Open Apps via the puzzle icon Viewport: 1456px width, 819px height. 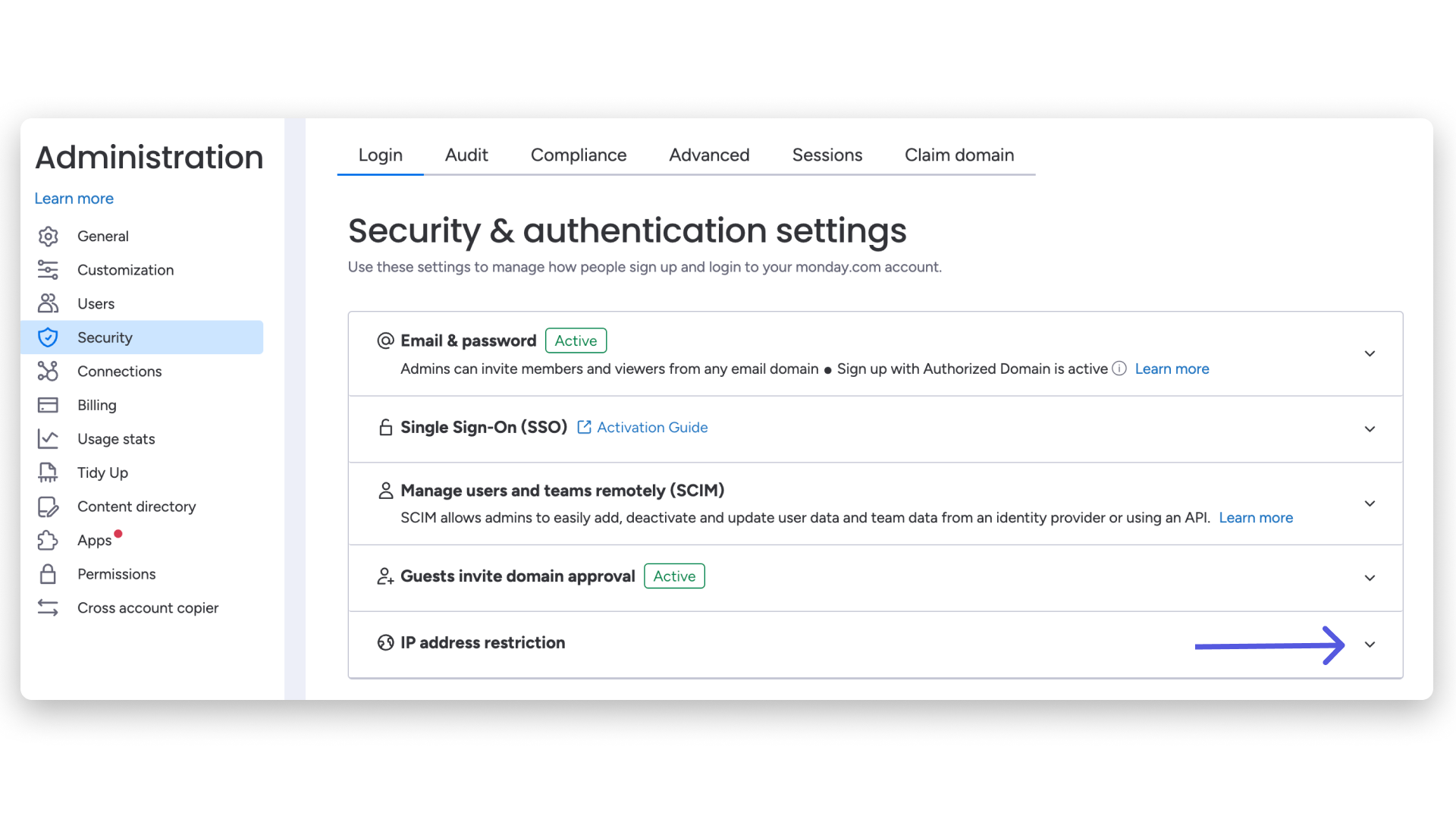[x=48, y=540]
